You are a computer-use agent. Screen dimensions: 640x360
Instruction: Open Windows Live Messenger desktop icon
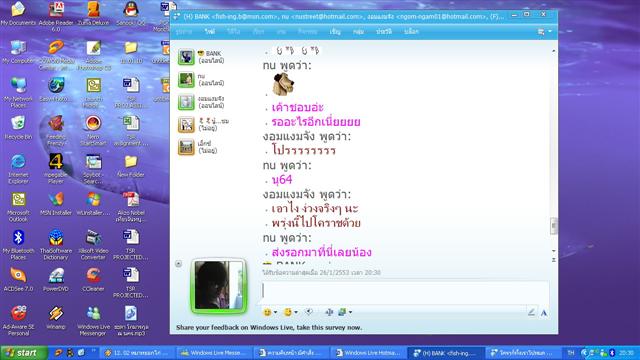pyautogui.click(x=93, y=321)
